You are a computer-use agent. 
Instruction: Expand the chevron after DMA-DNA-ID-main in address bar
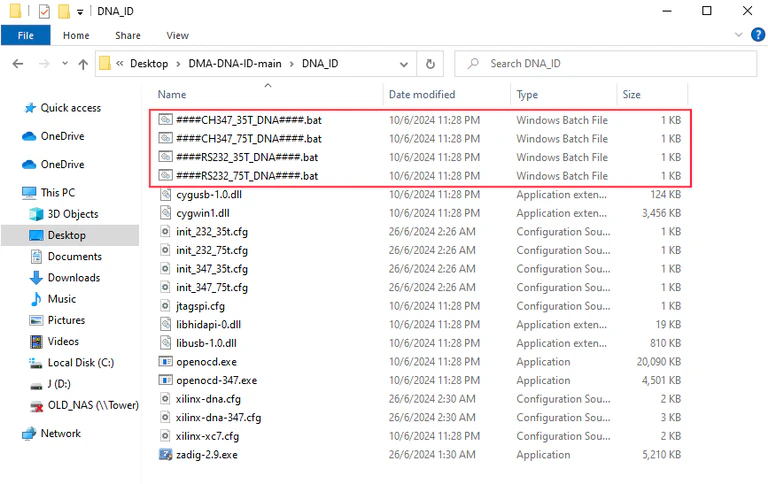point(291,64)
